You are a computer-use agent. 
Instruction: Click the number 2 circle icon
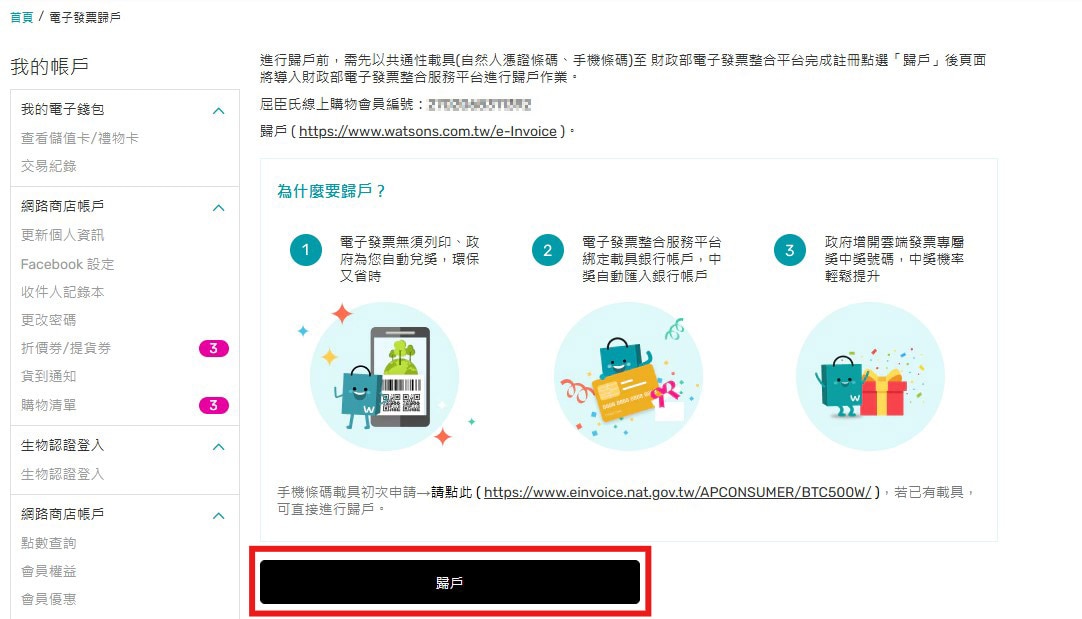(548, 250)
